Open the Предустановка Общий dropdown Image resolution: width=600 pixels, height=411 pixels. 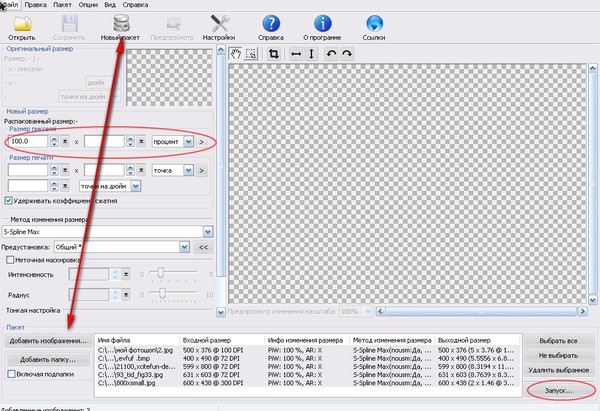[184, 247]
